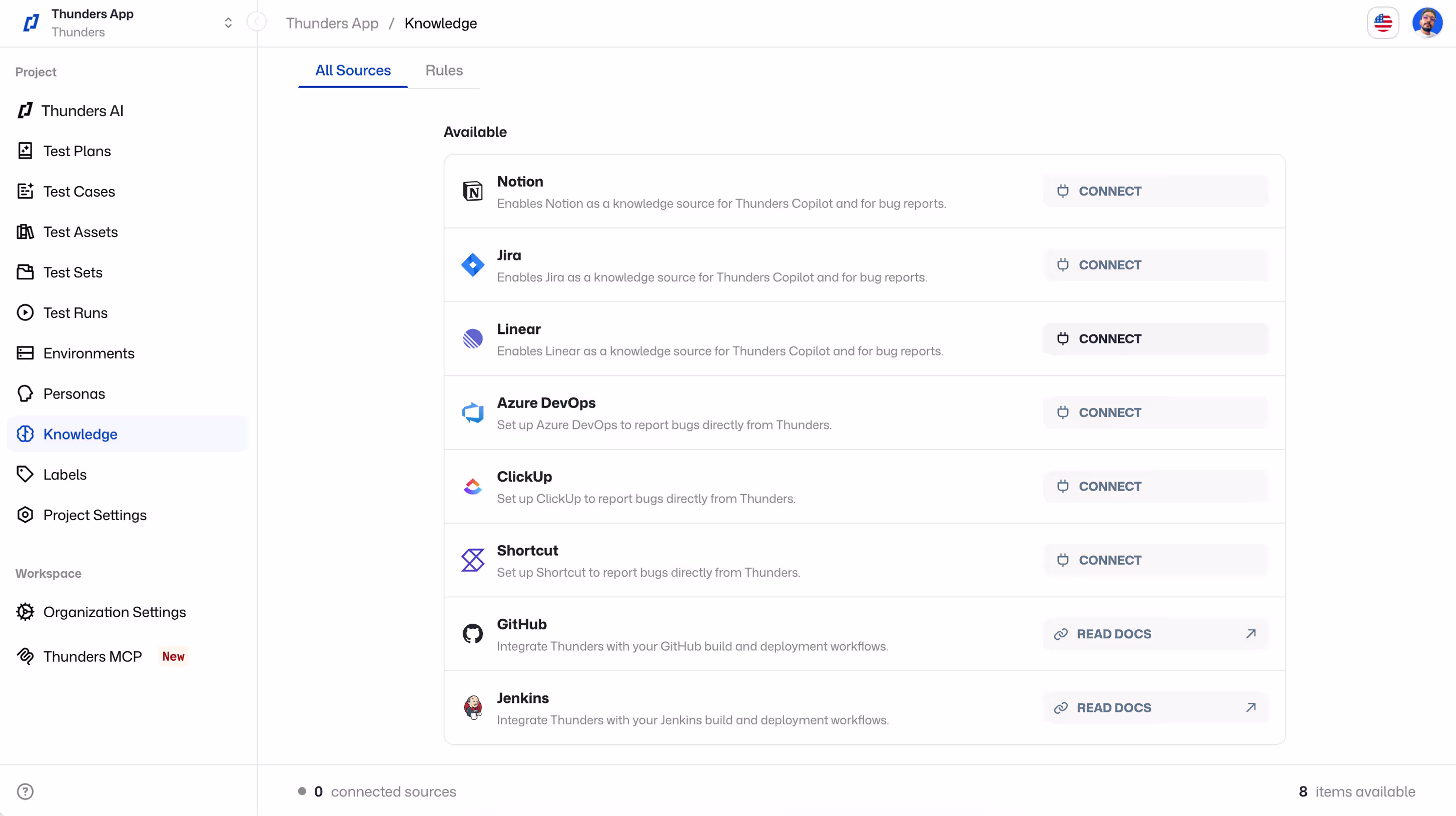The image size is (1456, 816).
Task: Click the 'Workspace' sidebar section label
Action: click(x=49, y=573)
